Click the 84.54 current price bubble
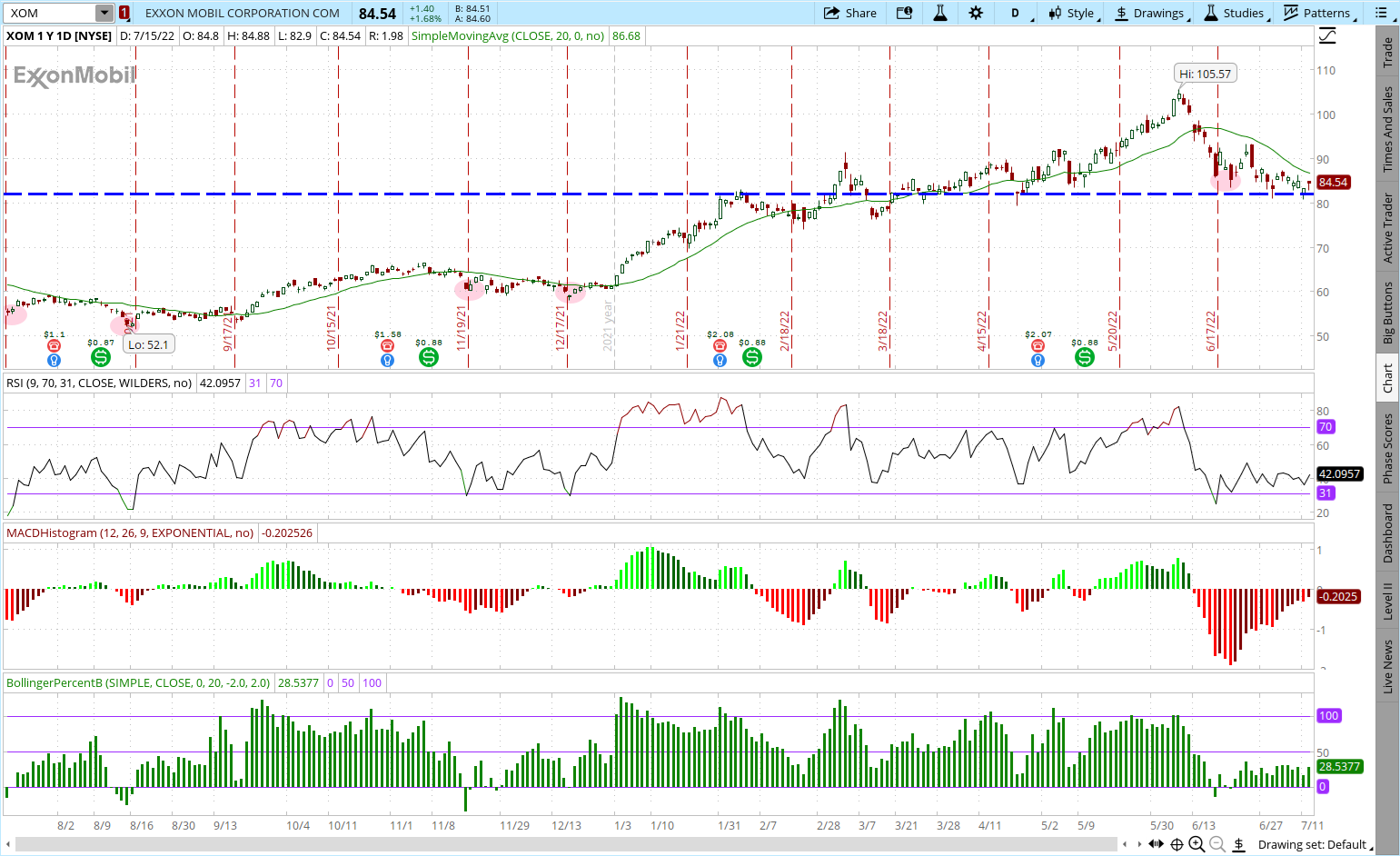 tap(1333, 183)
